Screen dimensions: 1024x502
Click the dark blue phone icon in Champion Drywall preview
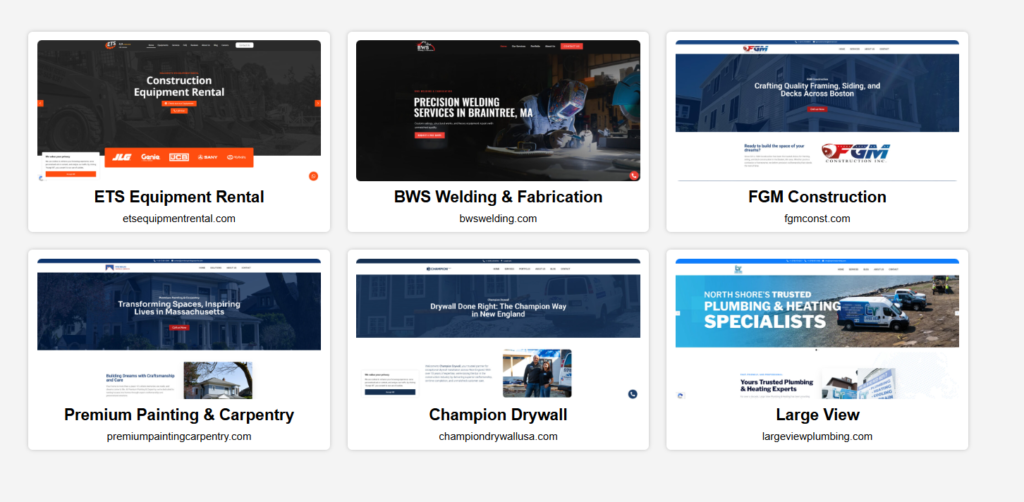coord(632,394)
